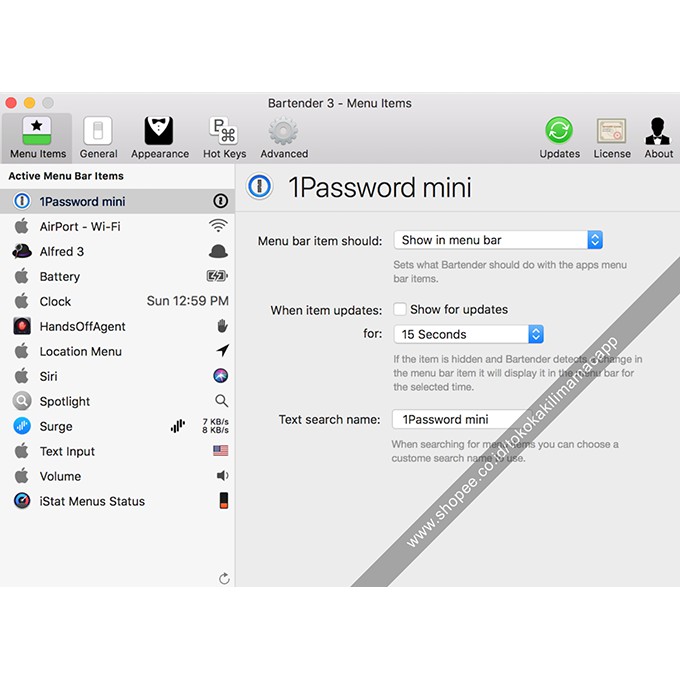Select the Text Input list item

coord(117,451)
